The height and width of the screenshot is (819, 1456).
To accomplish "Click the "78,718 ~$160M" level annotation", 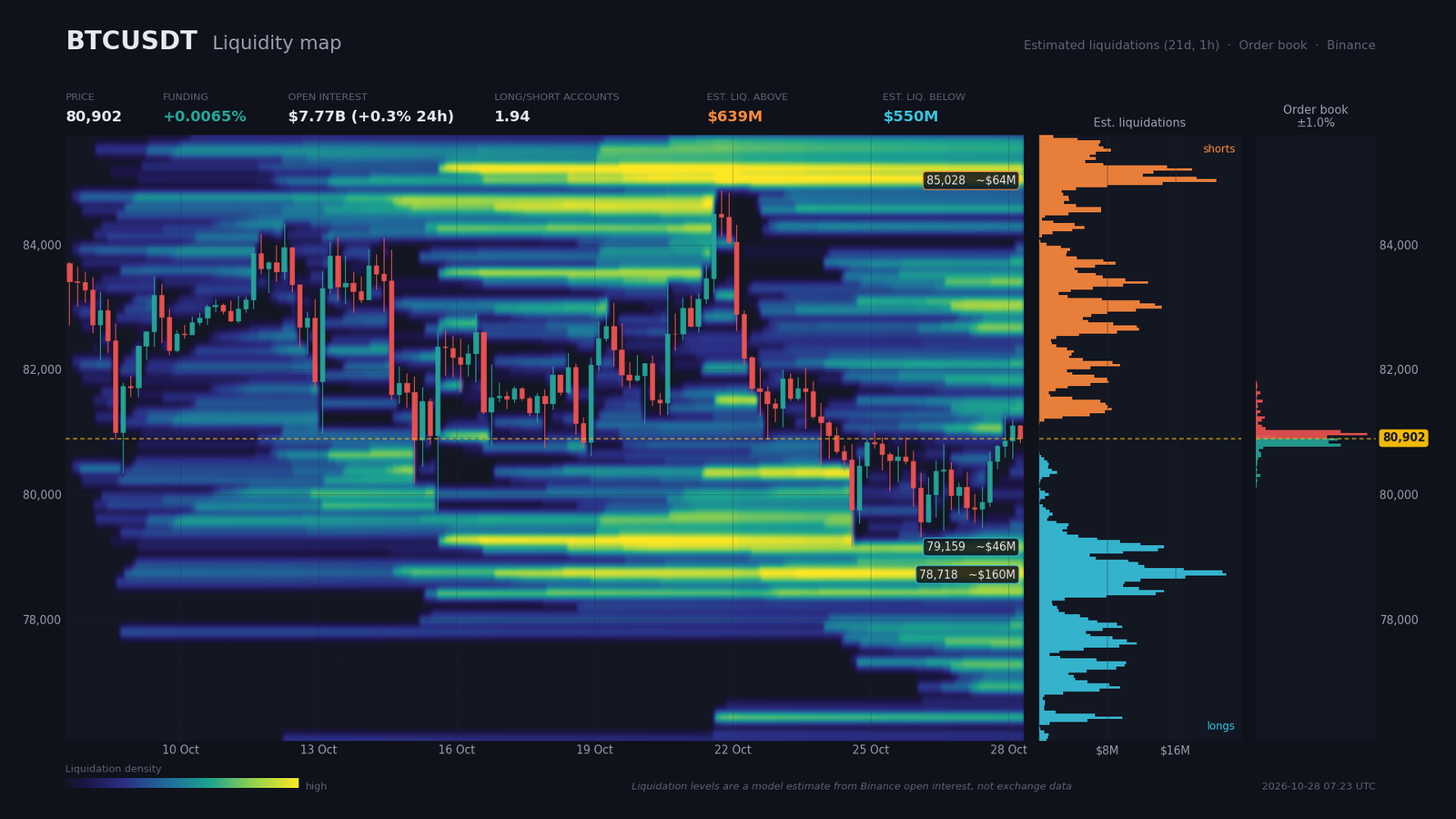I will (x=967, y=575).
